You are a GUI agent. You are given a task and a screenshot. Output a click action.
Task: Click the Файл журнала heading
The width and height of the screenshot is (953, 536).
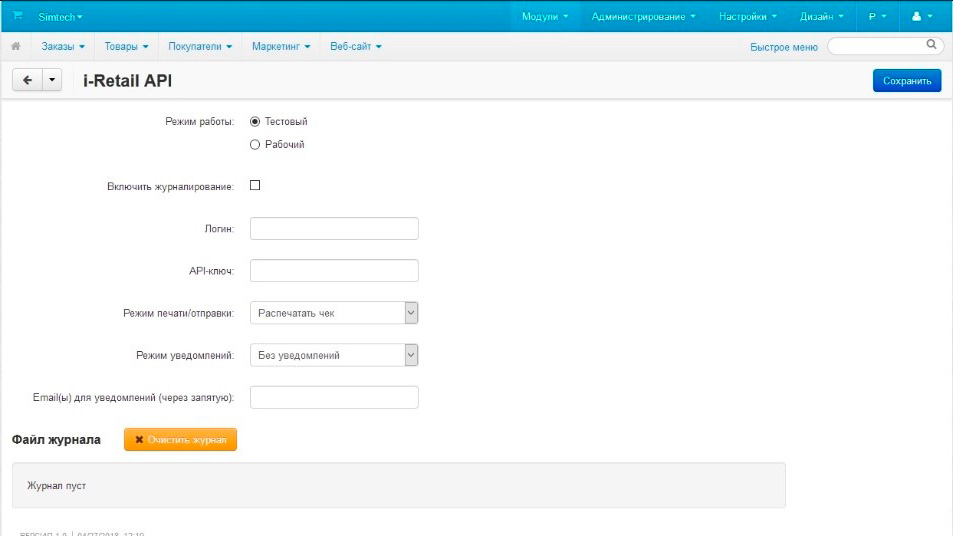(x=56, y=440)
